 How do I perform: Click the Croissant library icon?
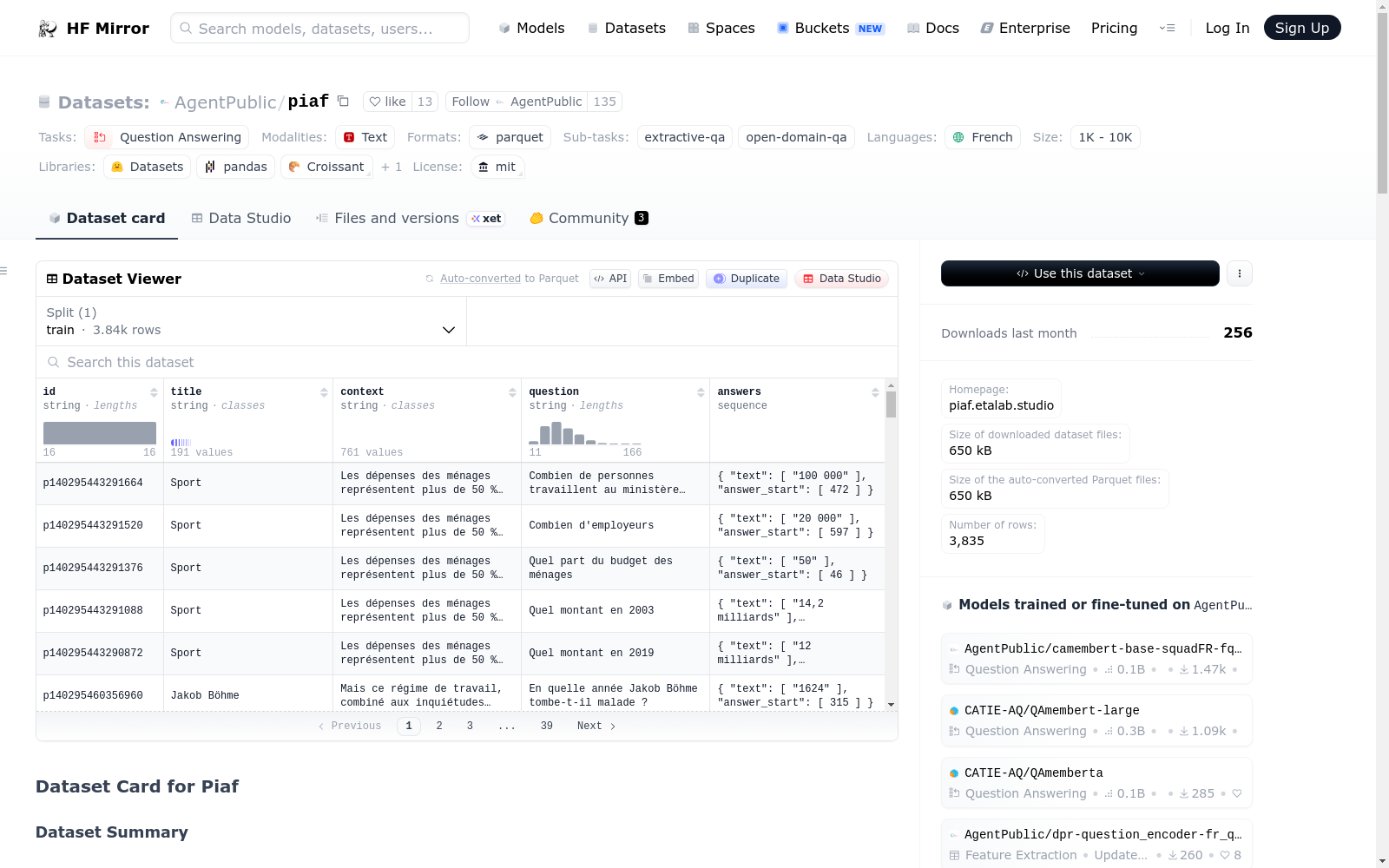tap(294, 167)
